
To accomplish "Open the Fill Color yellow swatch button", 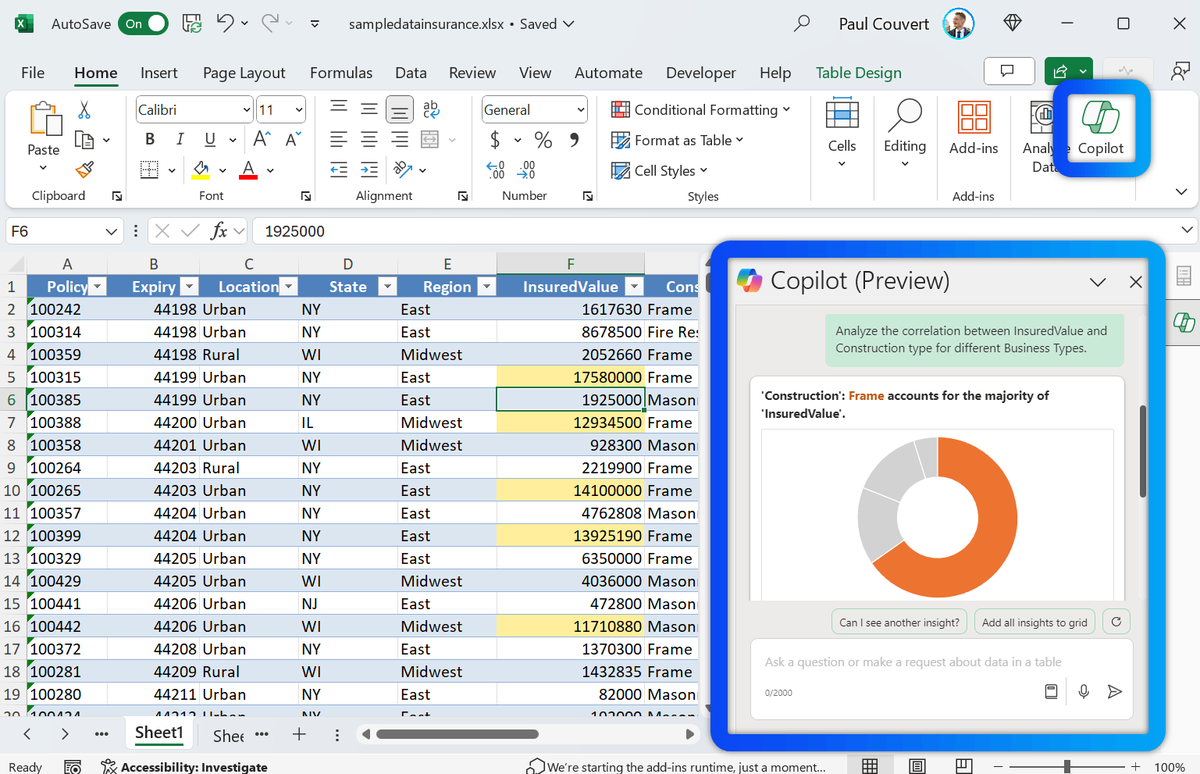I will coord(200,170).
